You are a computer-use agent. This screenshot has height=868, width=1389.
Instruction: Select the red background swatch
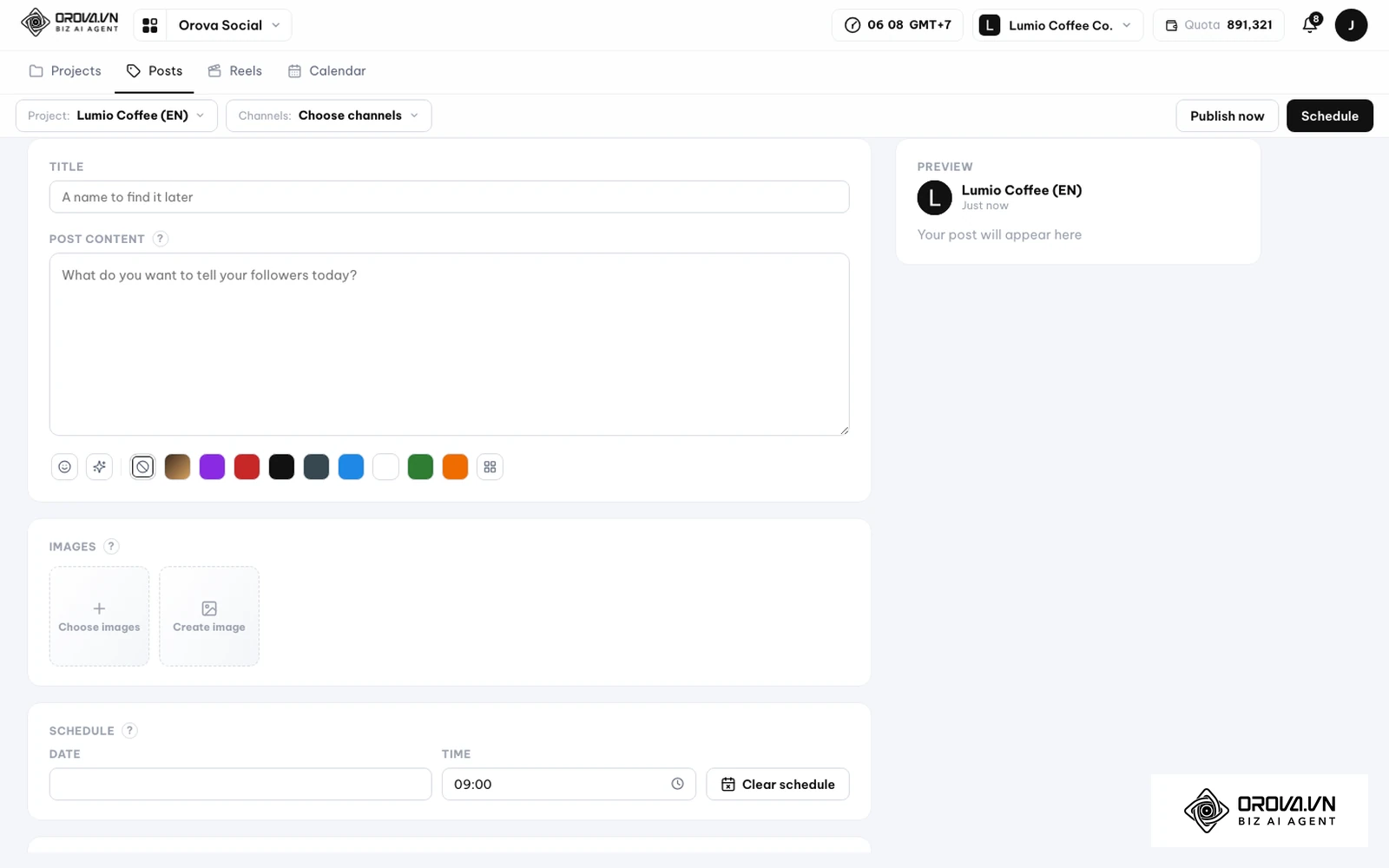pos(247,467)
